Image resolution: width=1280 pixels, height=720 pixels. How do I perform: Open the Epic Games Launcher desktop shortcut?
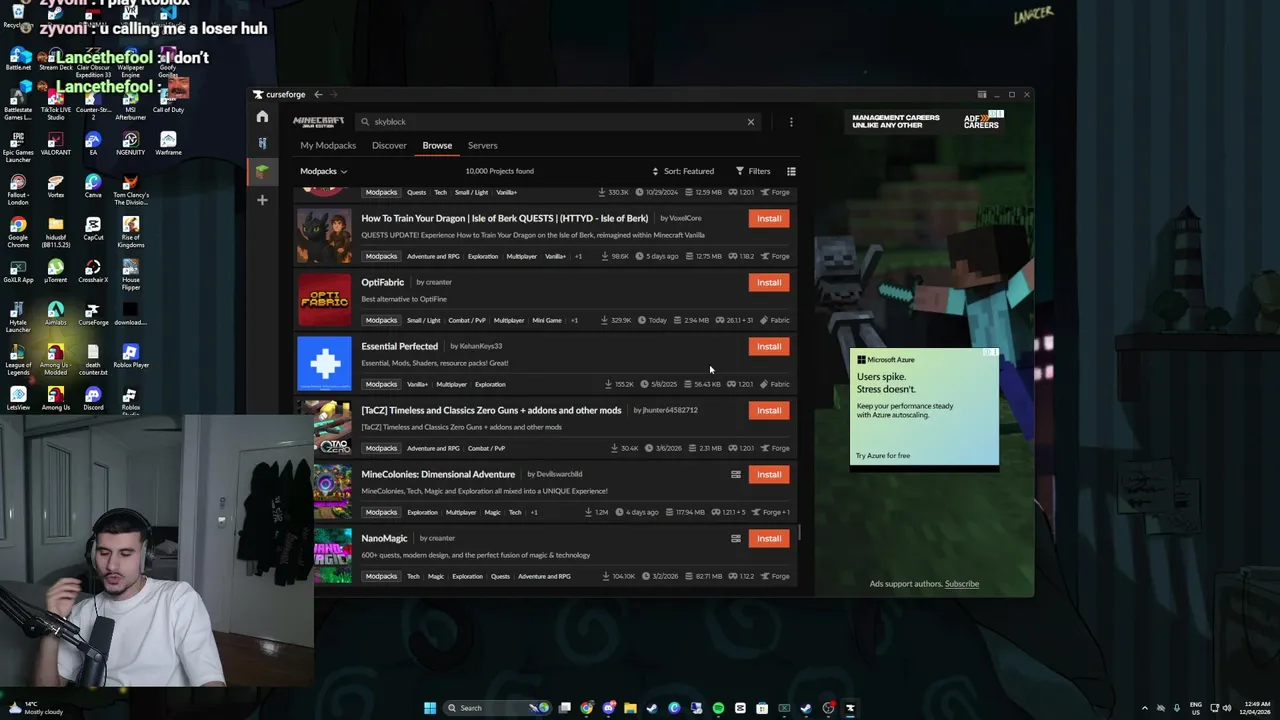(x=18, y=148)
